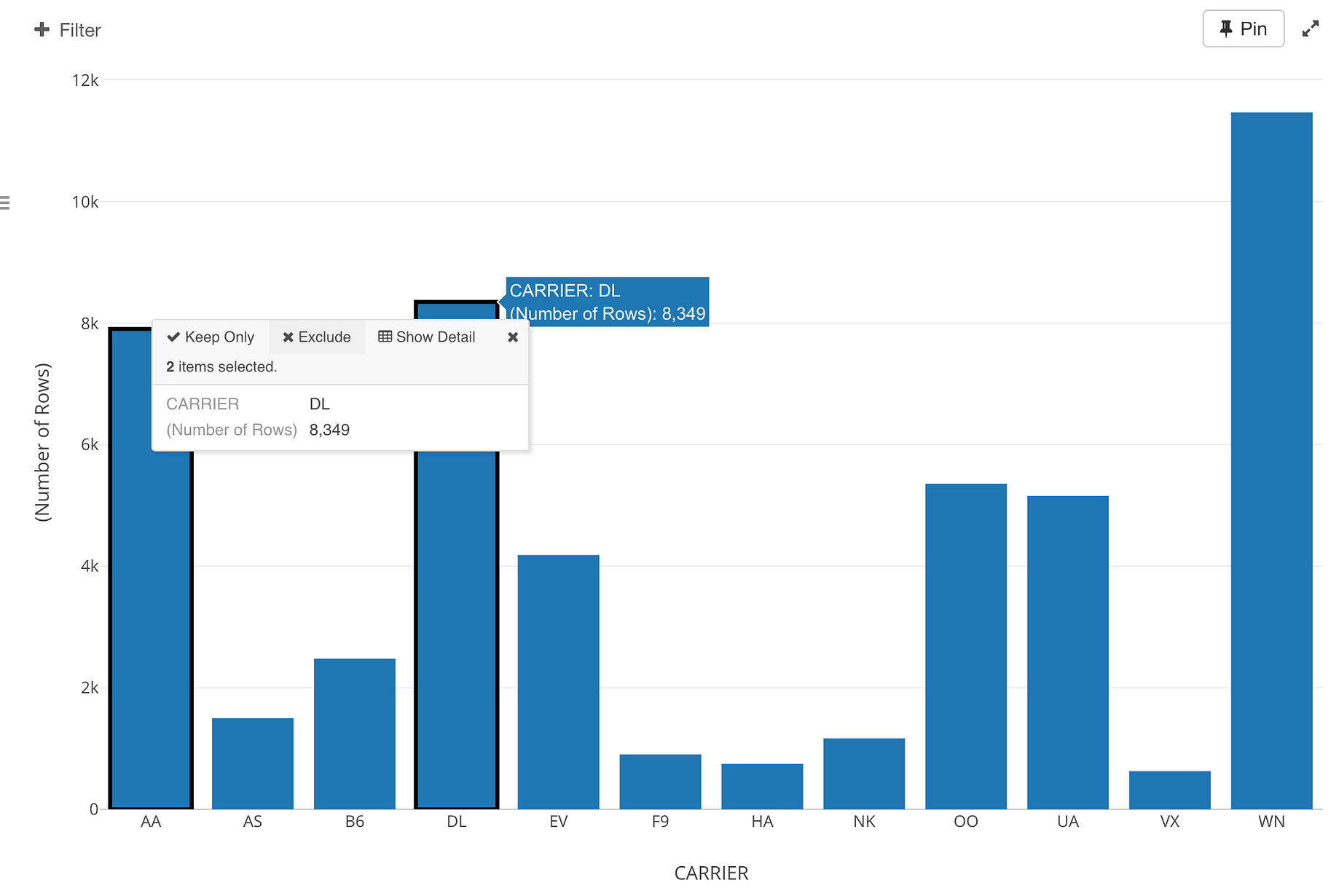The width and height of the screenshot is (1339, 896).
Task: Select the AS carrier bar
Action: click(x=253, y=763)
